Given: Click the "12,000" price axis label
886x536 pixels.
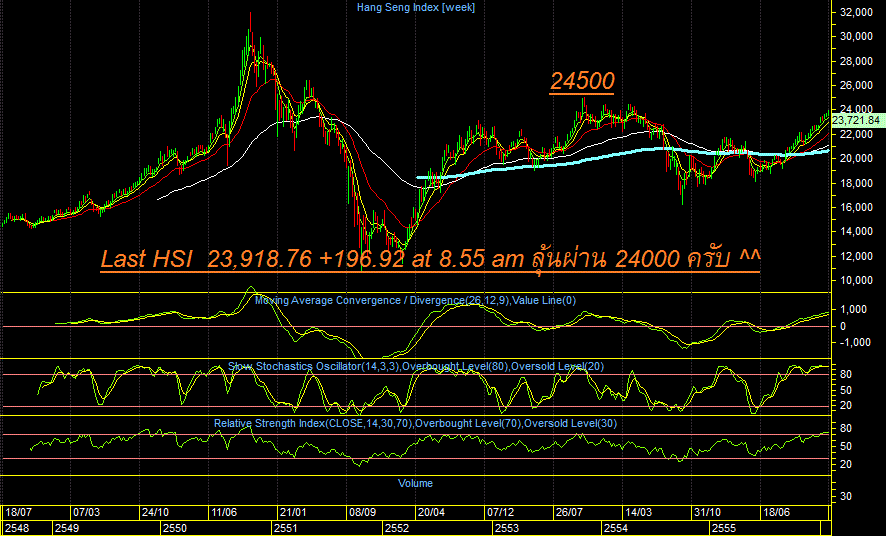Looking at the screenshot, I should [857, 256].
